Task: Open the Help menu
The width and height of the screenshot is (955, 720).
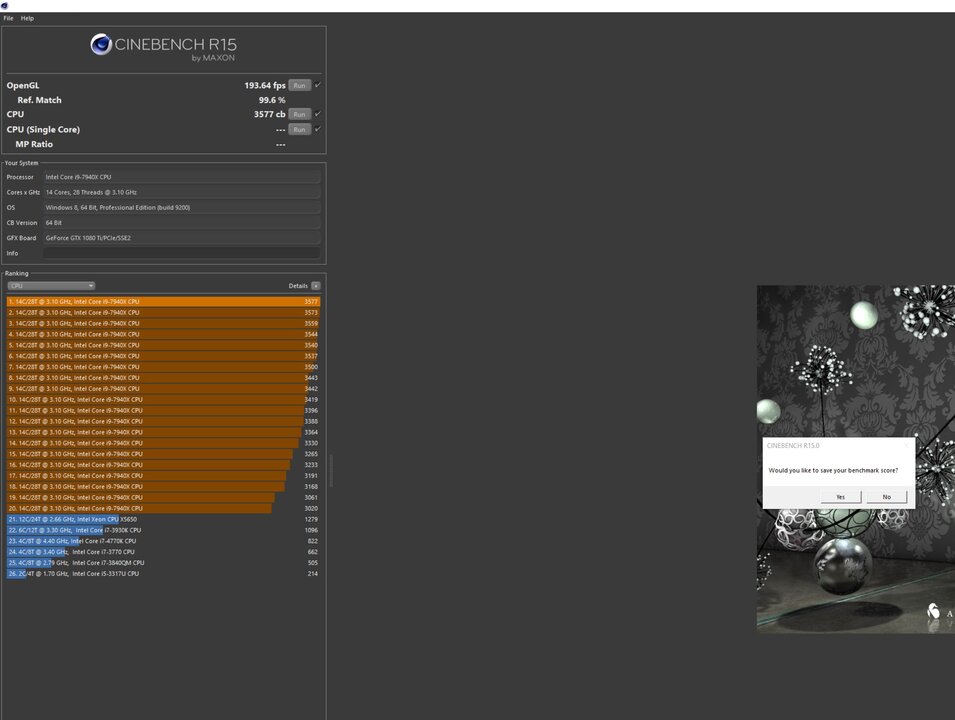Action: [27, 18]
